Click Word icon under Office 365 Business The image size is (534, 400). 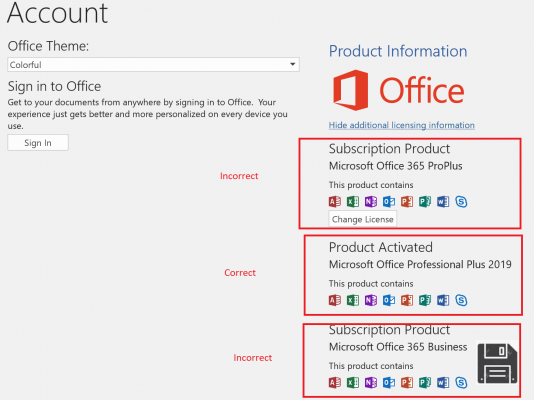(x=443, y=383)
